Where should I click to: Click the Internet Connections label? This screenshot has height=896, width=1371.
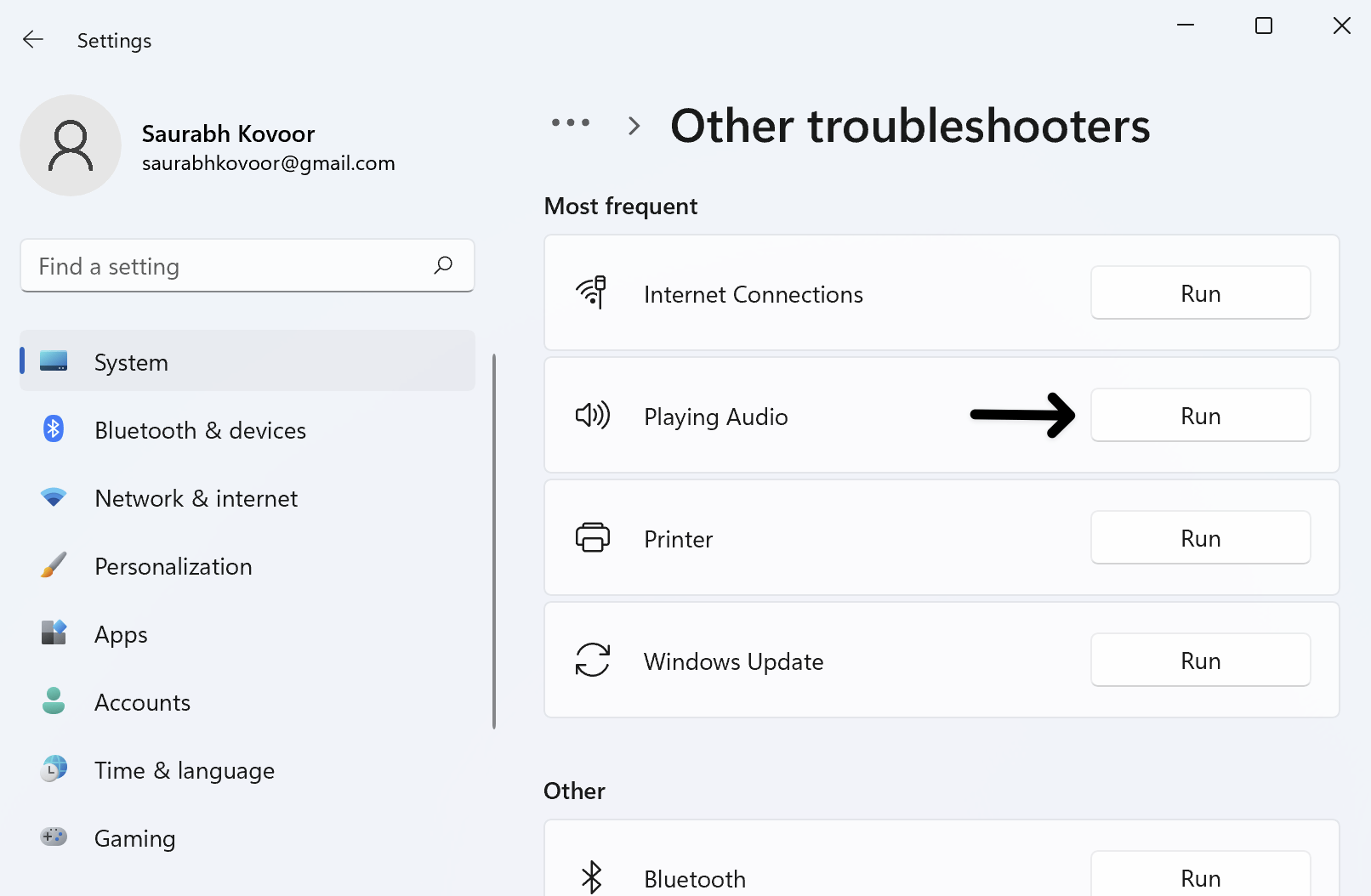tap(753, 294)
